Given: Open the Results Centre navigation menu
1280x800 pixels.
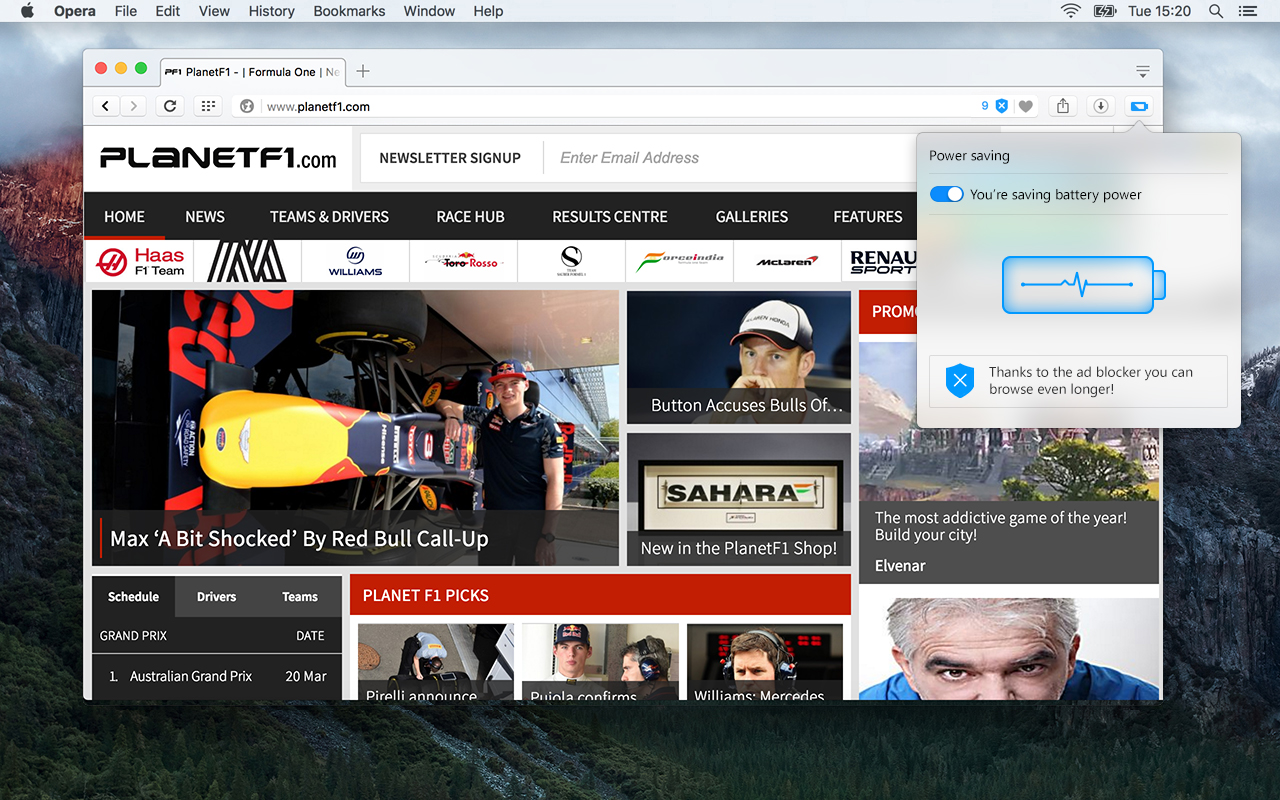Looking at the screenshot, I should click(x=610, y=216).
